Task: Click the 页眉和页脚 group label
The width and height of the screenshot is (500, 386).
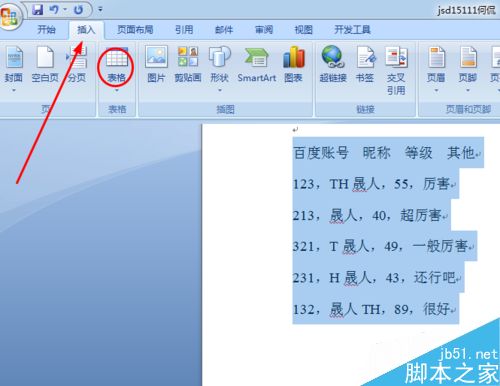Action: (x=468, y=109)
